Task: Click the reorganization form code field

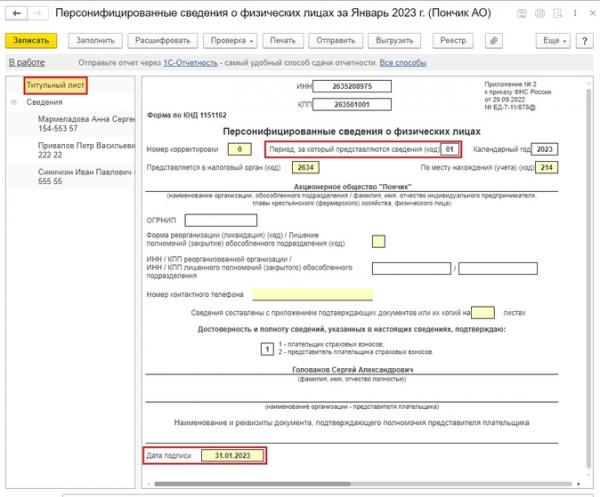Action: click(378, 241)
